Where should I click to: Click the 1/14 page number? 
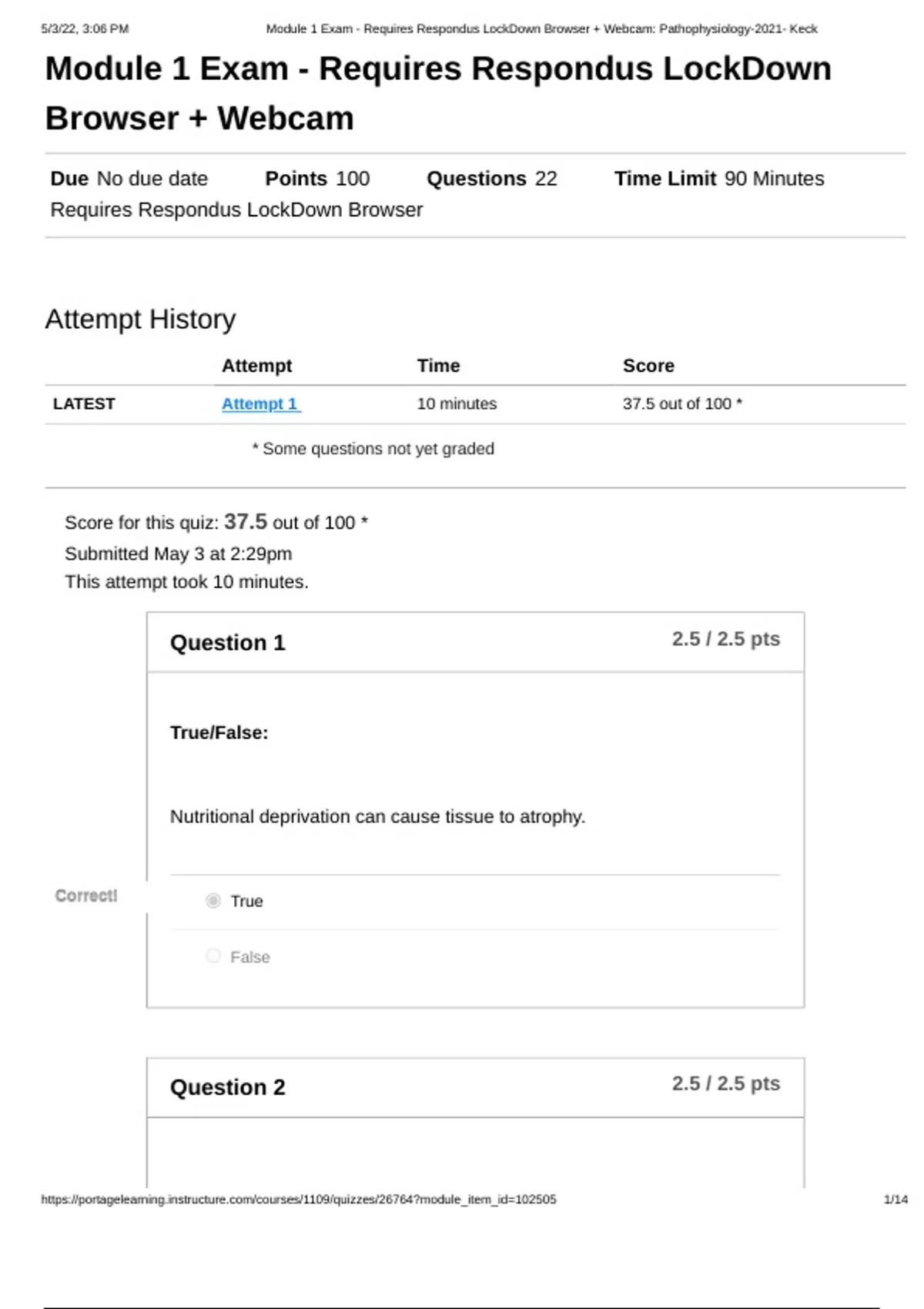(x=895, y=1200)
